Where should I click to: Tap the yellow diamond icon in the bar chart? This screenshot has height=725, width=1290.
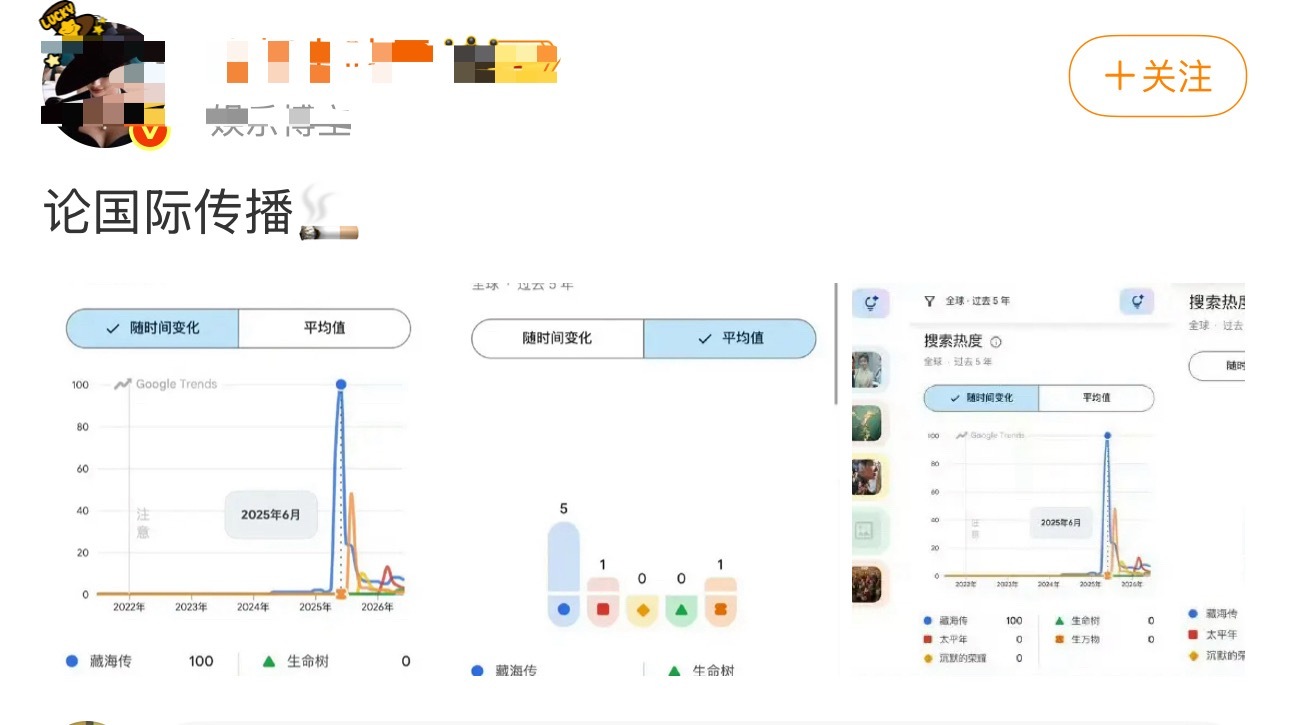642,608
